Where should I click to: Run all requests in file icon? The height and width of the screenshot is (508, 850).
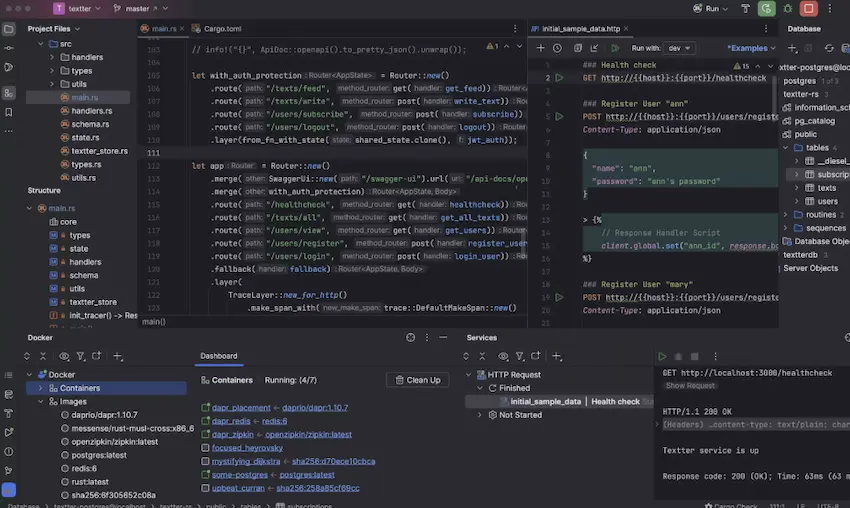(615, 48)
